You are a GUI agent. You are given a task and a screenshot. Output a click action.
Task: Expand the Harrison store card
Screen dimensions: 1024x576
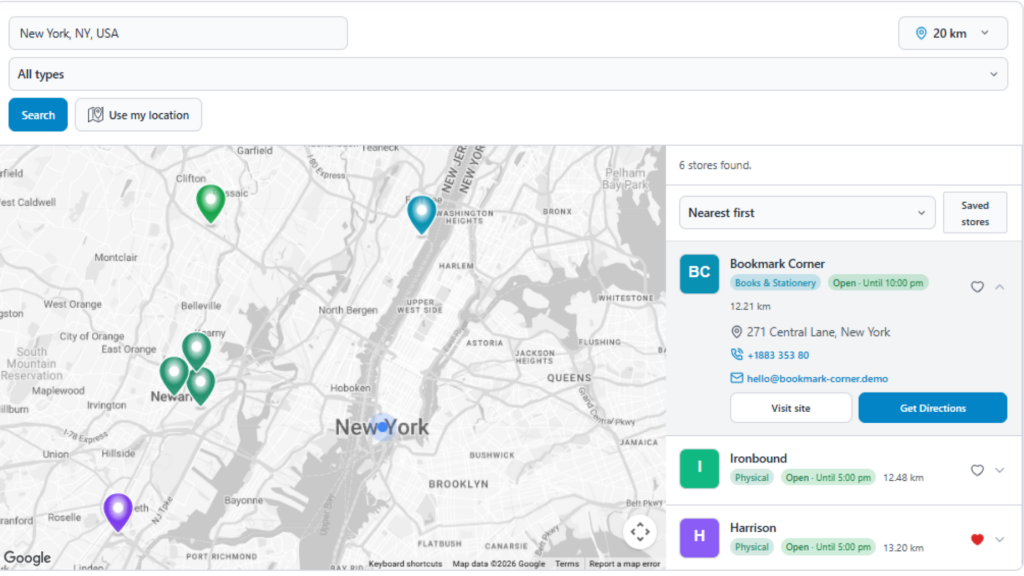pyautogui.click(x=1000, y=539)
